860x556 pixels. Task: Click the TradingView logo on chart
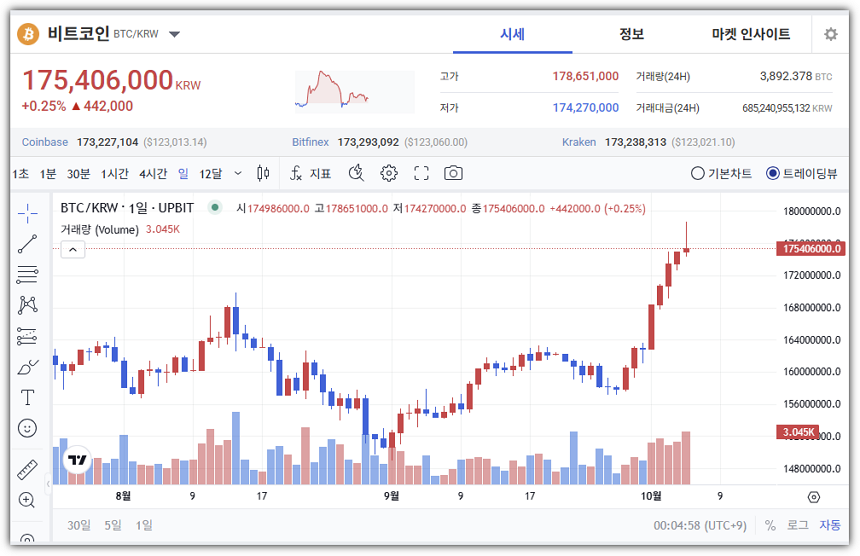pos(77,459)
